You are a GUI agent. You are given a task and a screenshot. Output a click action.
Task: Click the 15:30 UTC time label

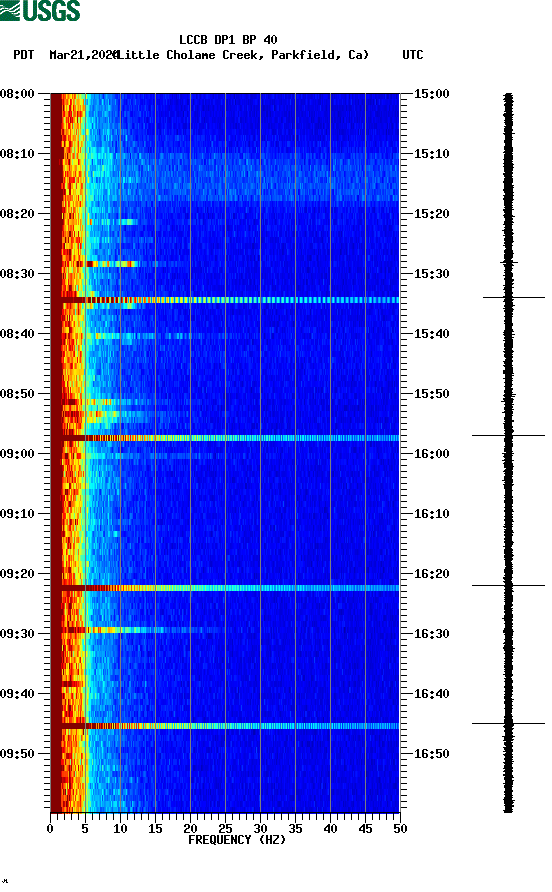click(431, 274)
